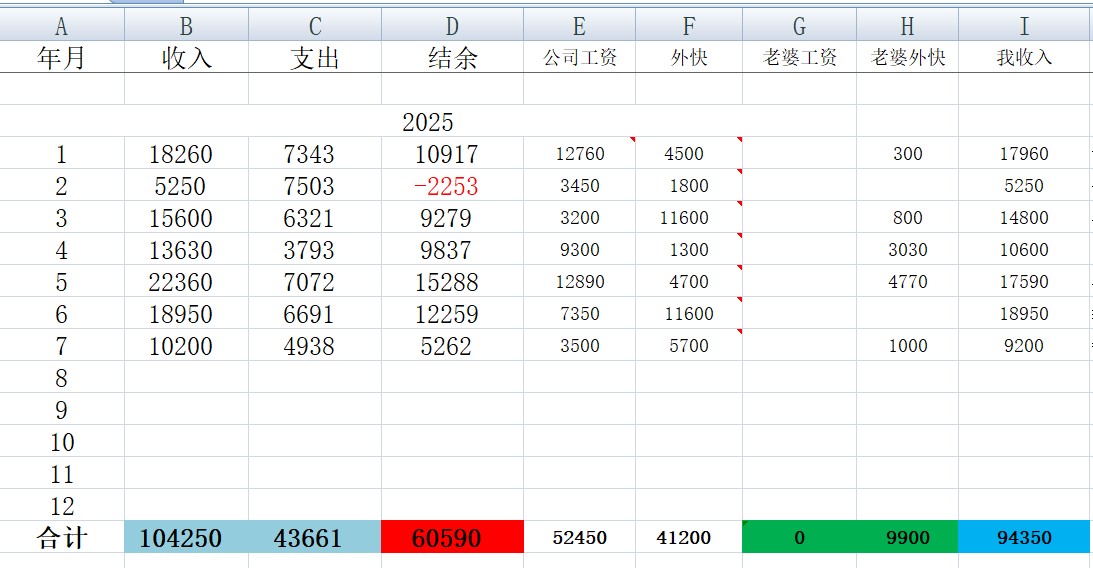1093x568 pixels.
Task: Select the red negative balance -2253
Action: click(x=452, y=185)
